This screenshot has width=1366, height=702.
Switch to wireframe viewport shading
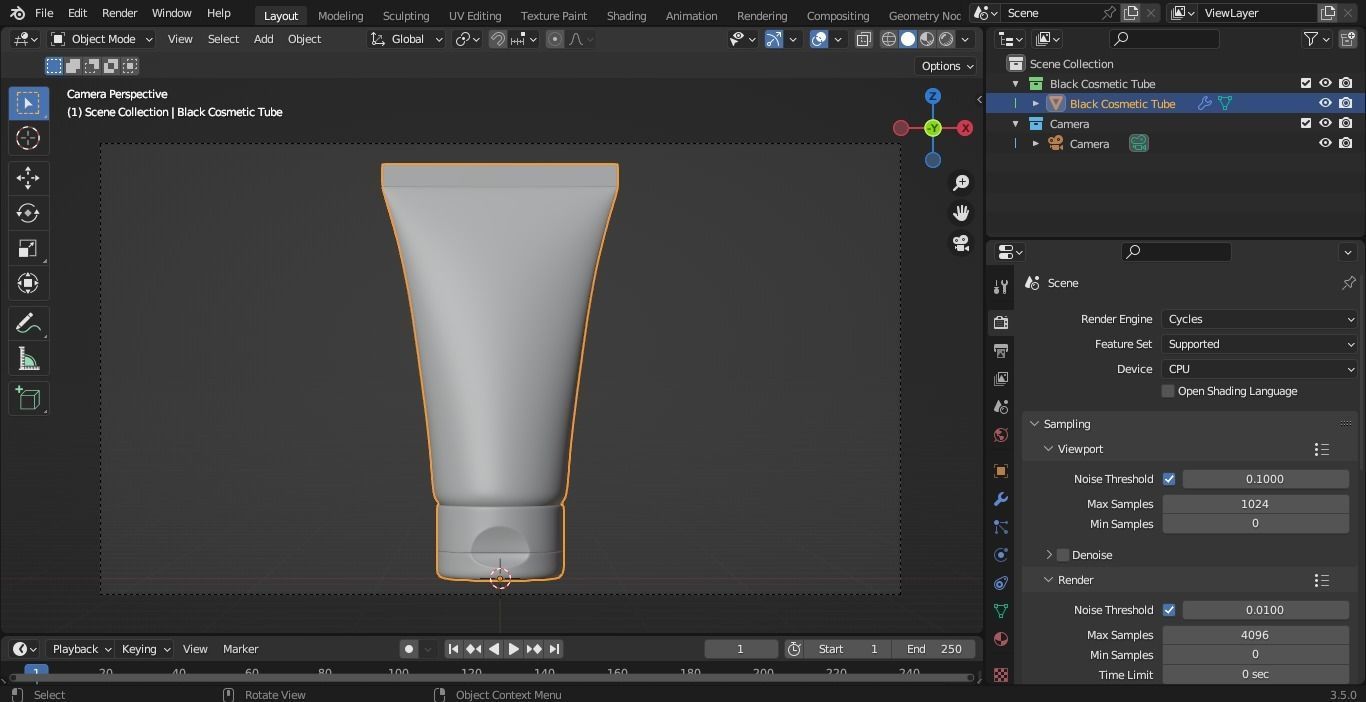[889, 39]
